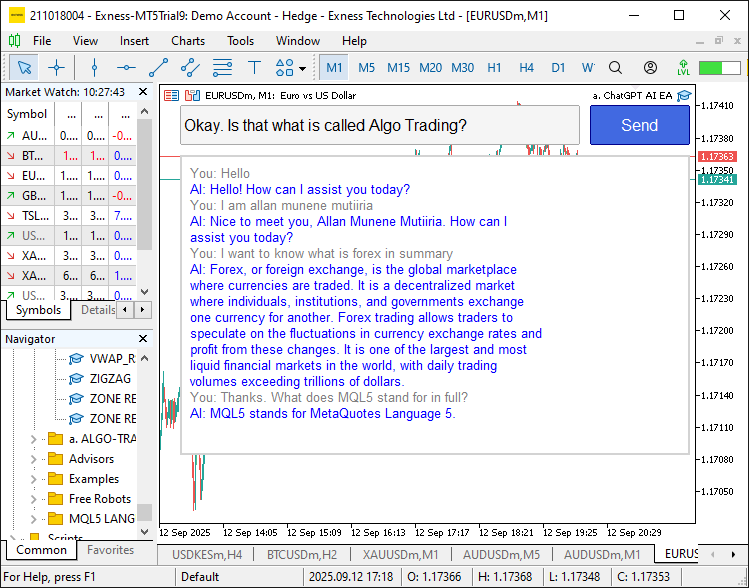Expand the Free Robots folder
Viewport: 749px width, 588px height.
(33, 499)
